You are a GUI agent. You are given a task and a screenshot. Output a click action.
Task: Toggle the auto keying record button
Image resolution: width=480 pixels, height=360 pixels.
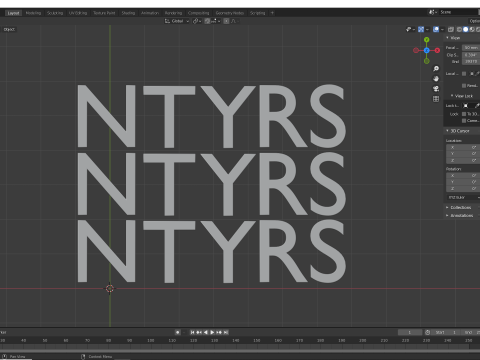tap(178, 332)
